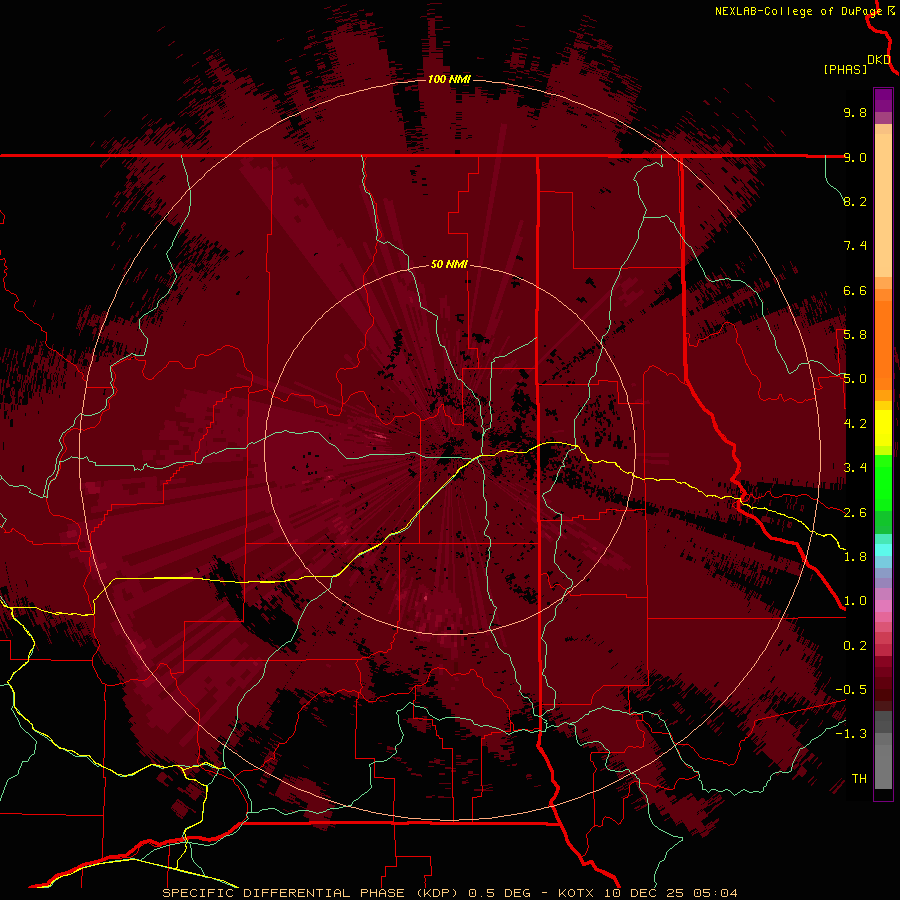Click the 4.2 legend value
The width and height of the screenshot is (900, 900).
[x=855, y=424]
